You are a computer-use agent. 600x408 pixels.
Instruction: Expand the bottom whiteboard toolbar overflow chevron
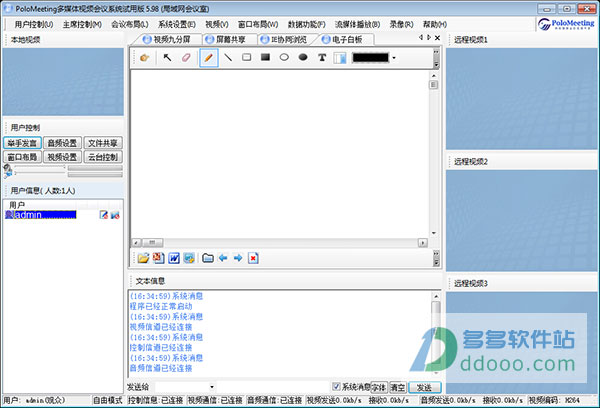pos(436,258)
